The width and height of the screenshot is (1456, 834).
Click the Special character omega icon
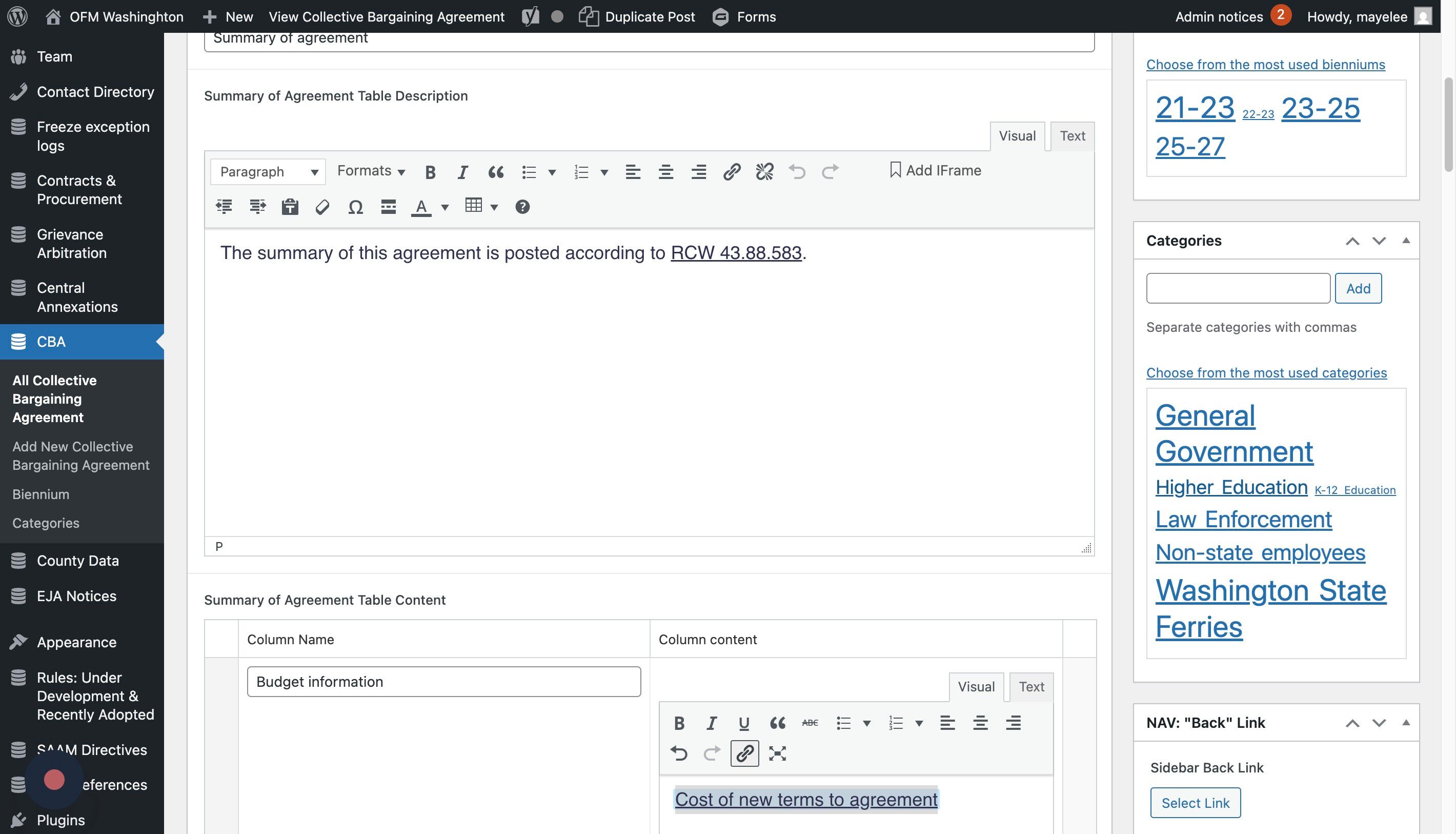click(x=356, y=207)
